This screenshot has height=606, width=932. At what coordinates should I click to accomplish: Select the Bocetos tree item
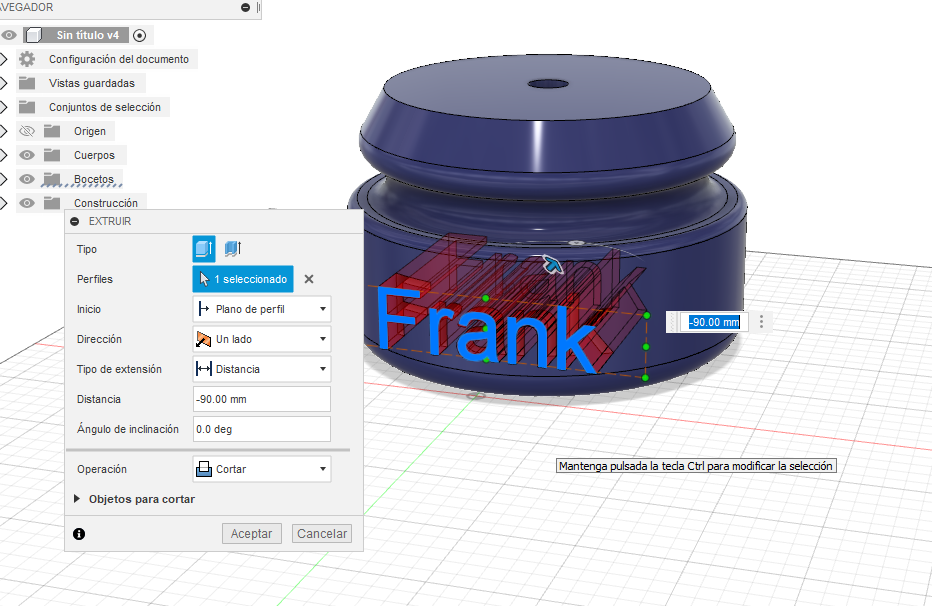pos(93,179)
